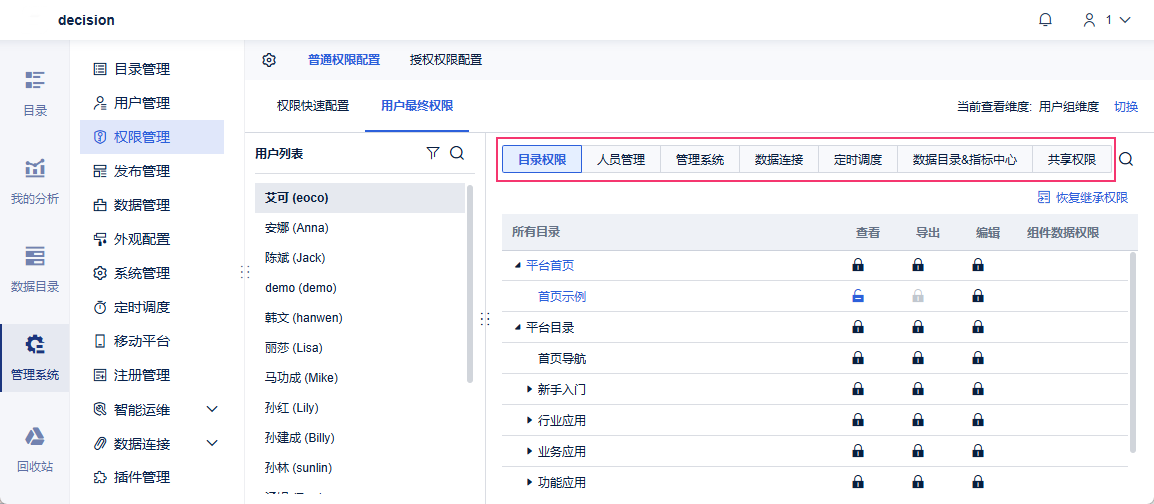Switch to the 权限快速配置 tab

coord(313,105)
